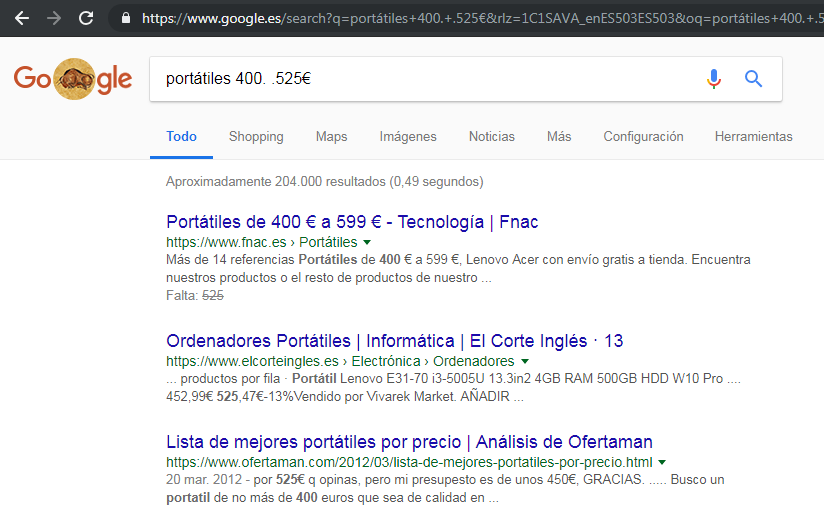Click the fnac.es › Portátiles green URL
Viewport: 824px width, 520px height.
[x=262, y=242]
